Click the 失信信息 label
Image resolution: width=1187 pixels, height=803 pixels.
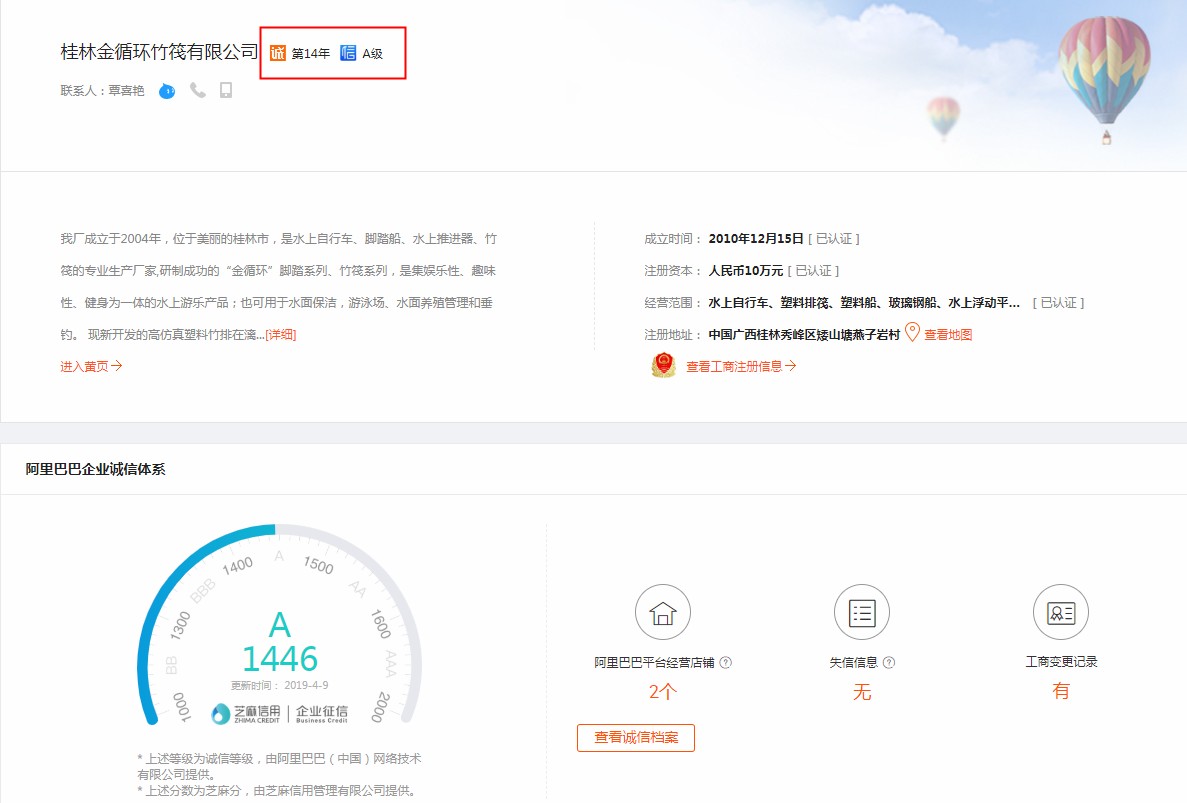pos(853,663)
